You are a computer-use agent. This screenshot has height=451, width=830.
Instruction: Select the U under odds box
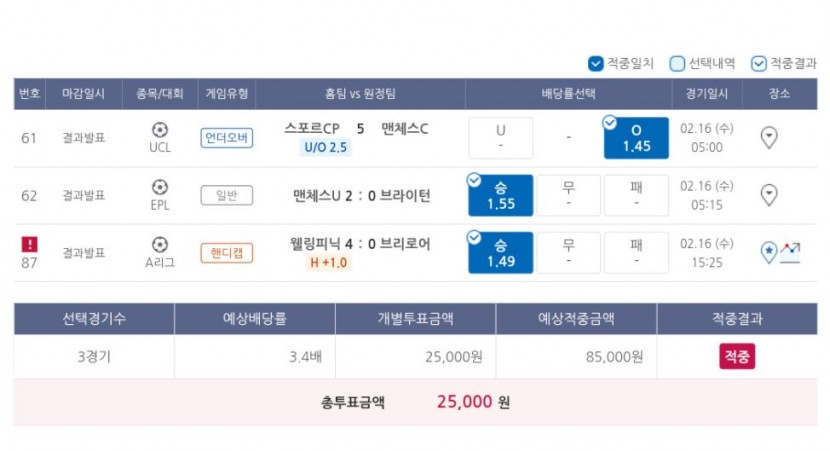click(x=501, y=138)
